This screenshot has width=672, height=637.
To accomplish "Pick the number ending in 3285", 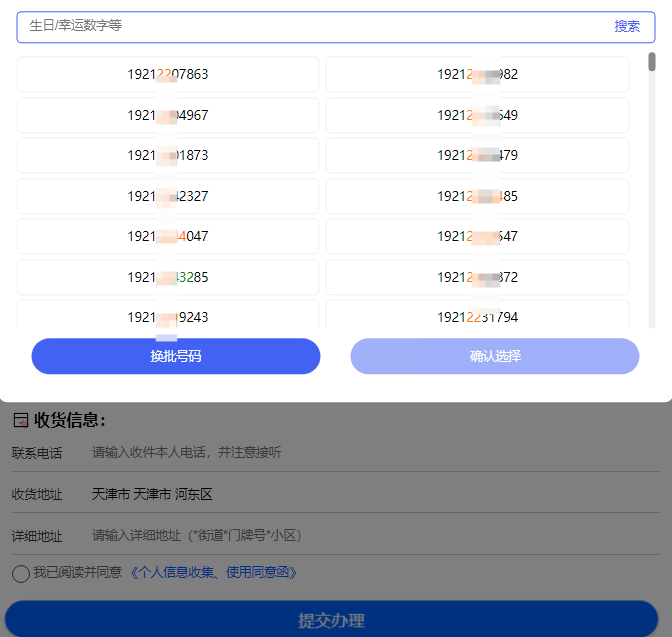I will click(x=168, y=277).
